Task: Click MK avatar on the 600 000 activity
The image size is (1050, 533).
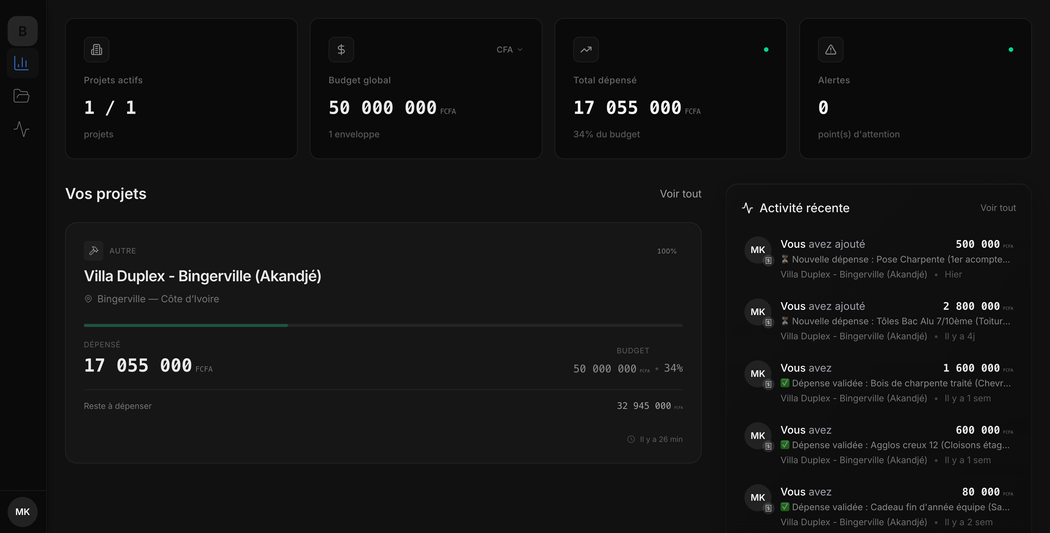Action: coord(757,435)
